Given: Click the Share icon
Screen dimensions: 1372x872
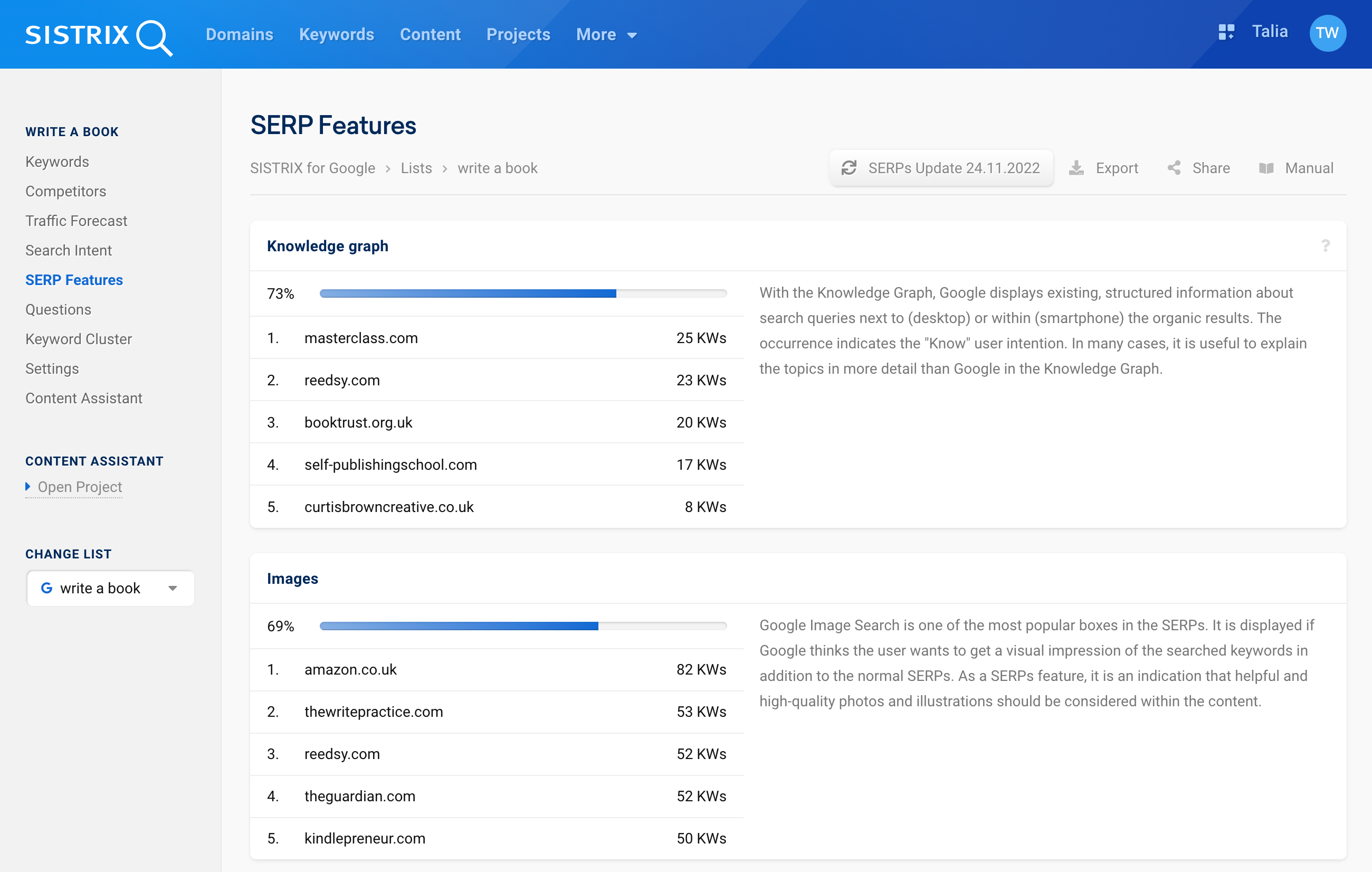Looking at the screenshot, I should pyautogui.click(x=1174, y=168).
